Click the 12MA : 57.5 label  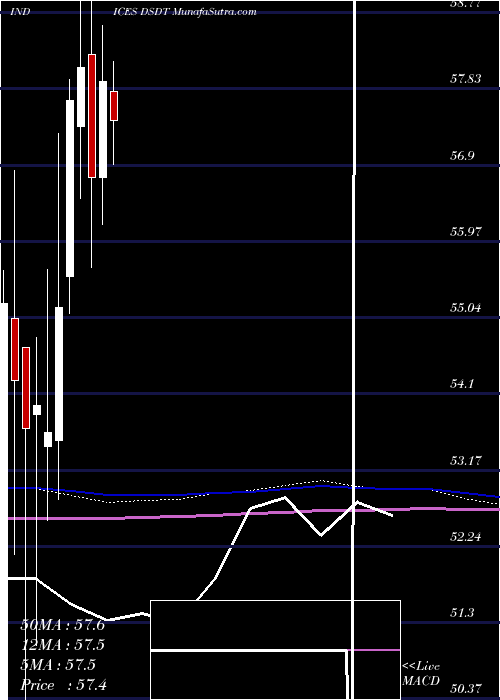click(62, 645)
